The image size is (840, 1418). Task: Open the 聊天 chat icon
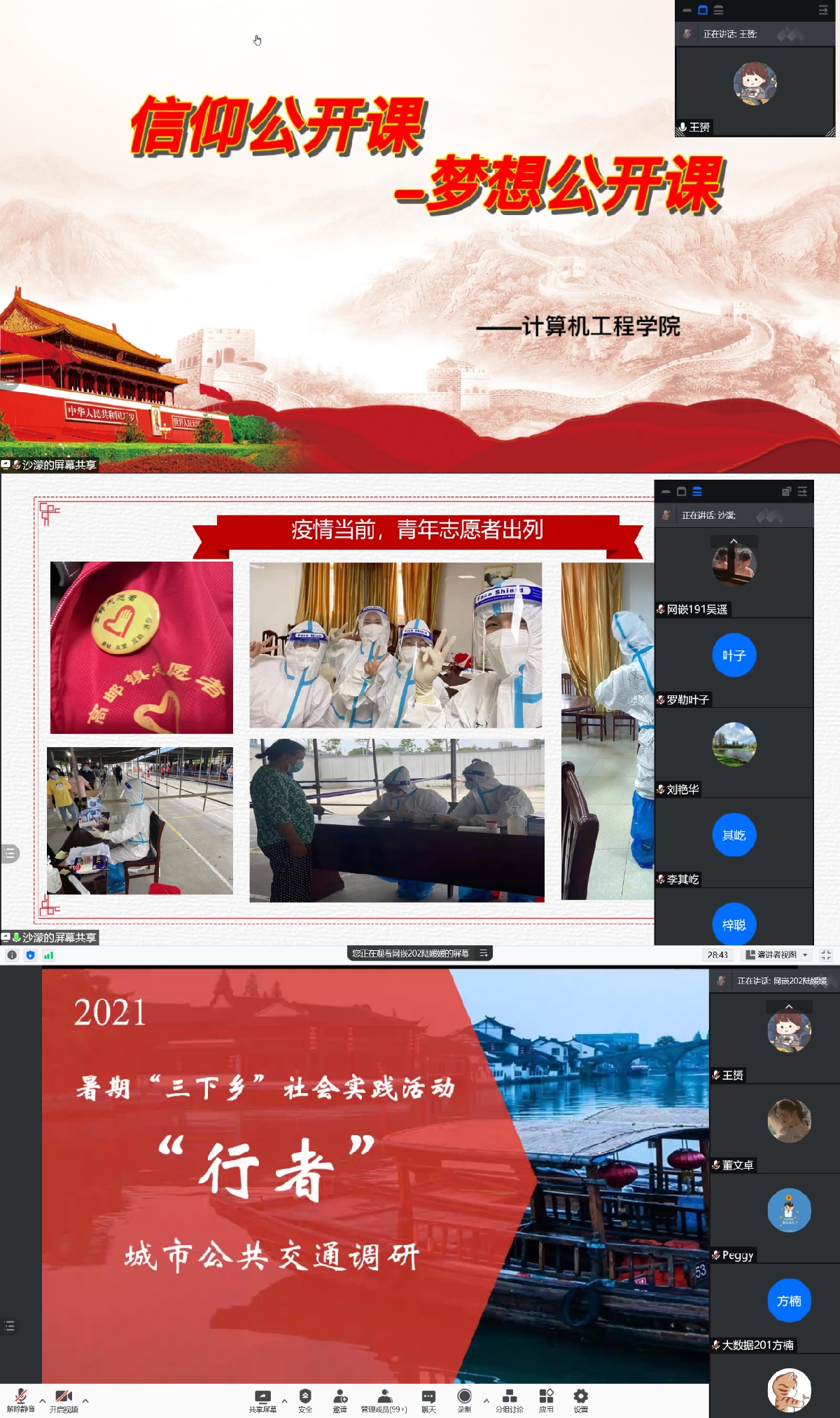(428, 1400)
